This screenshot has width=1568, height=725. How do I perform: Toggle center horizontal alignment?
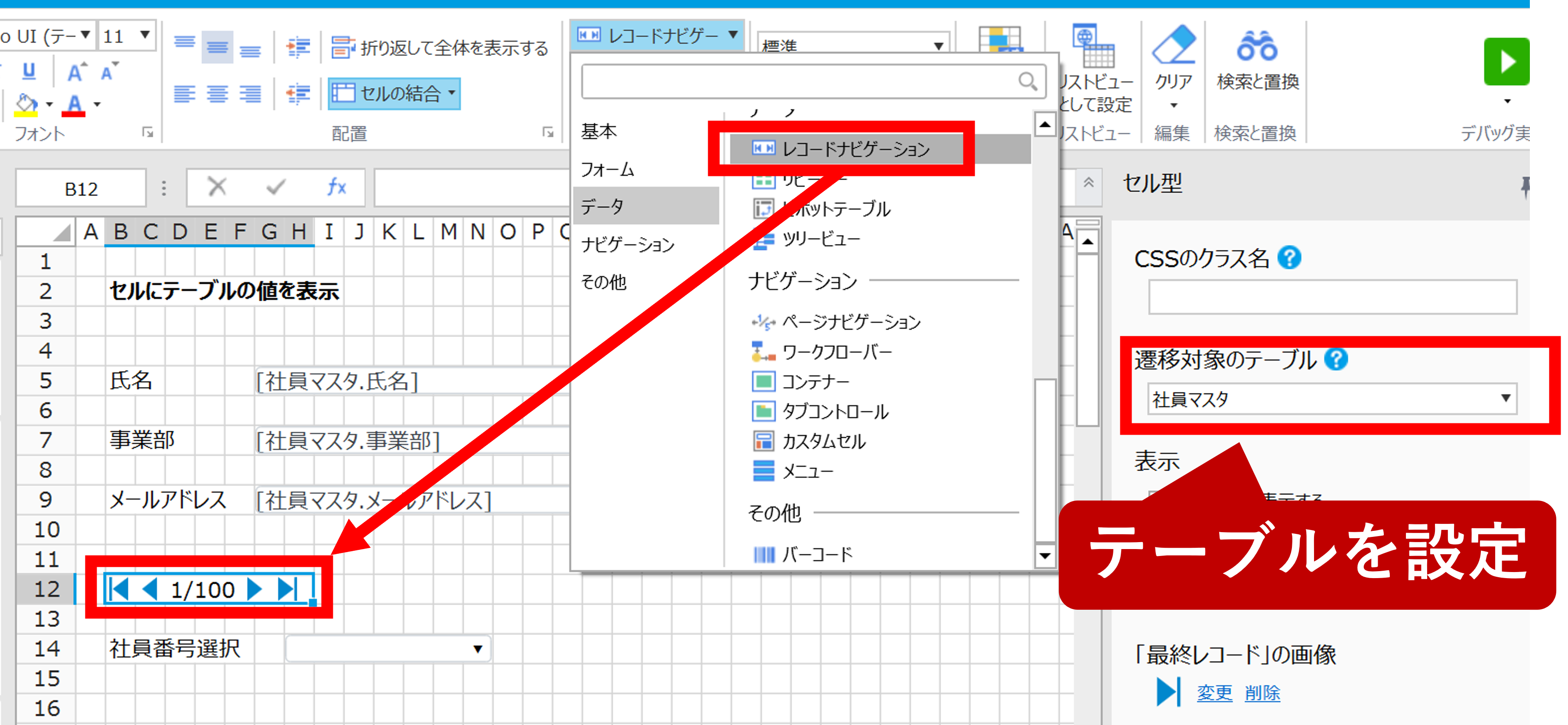pyautogui.click(x=217, y=94)
